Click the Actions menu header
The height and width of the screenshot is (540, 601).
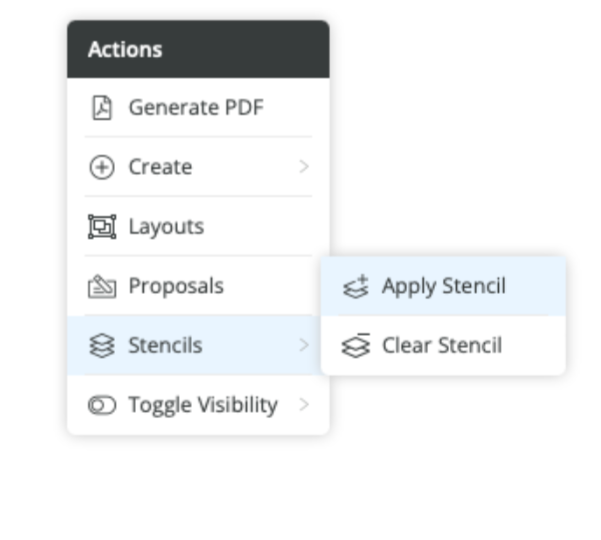click(198, 49)
